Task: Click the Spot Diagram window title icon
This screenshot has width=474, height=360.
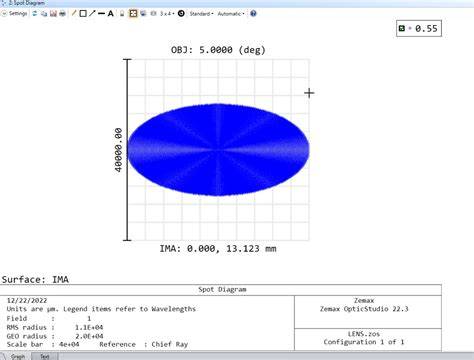Action: tap(4, 3)
